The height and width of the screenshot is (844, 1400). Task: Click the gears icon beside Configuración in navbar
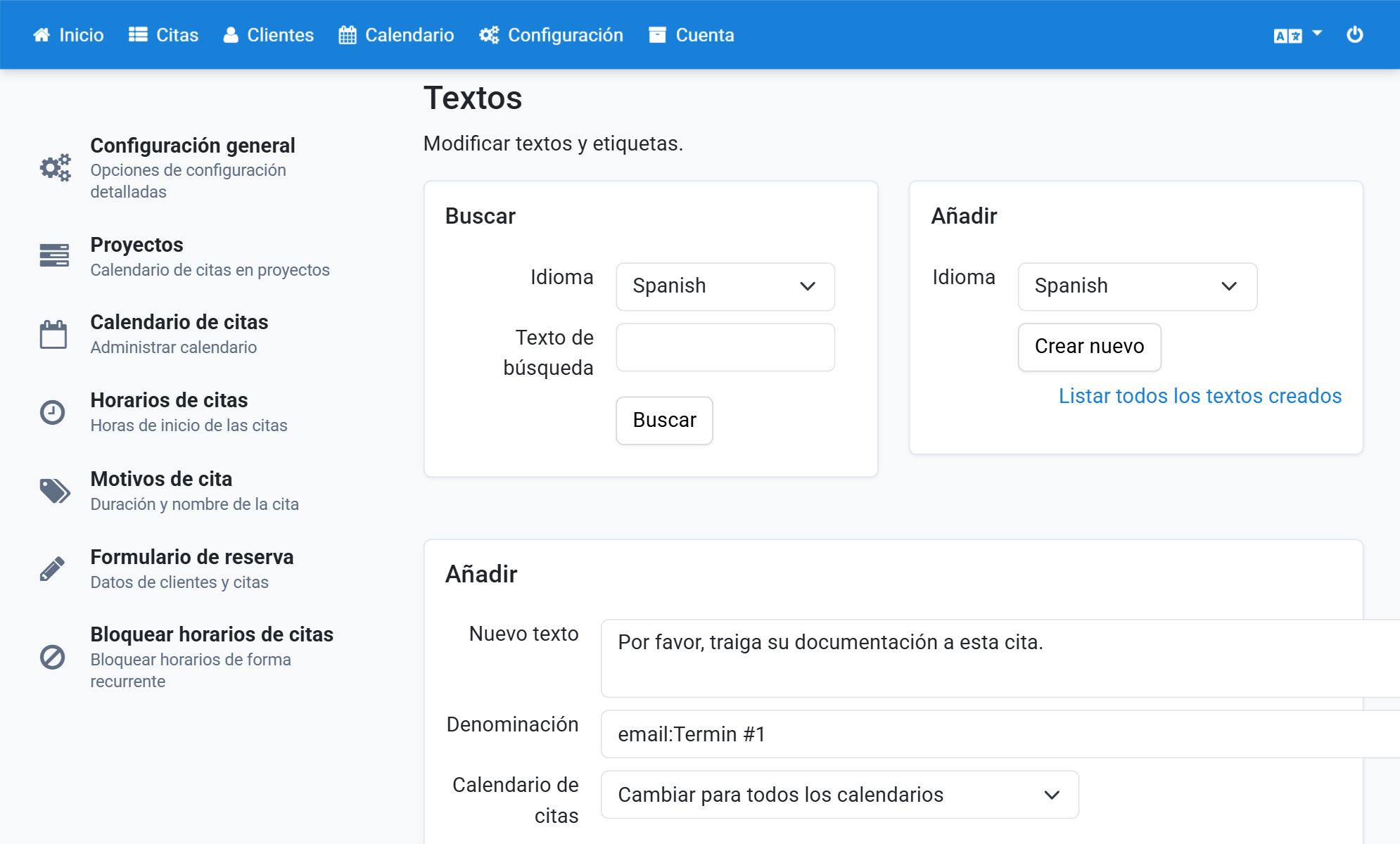(x=489, y=35)
